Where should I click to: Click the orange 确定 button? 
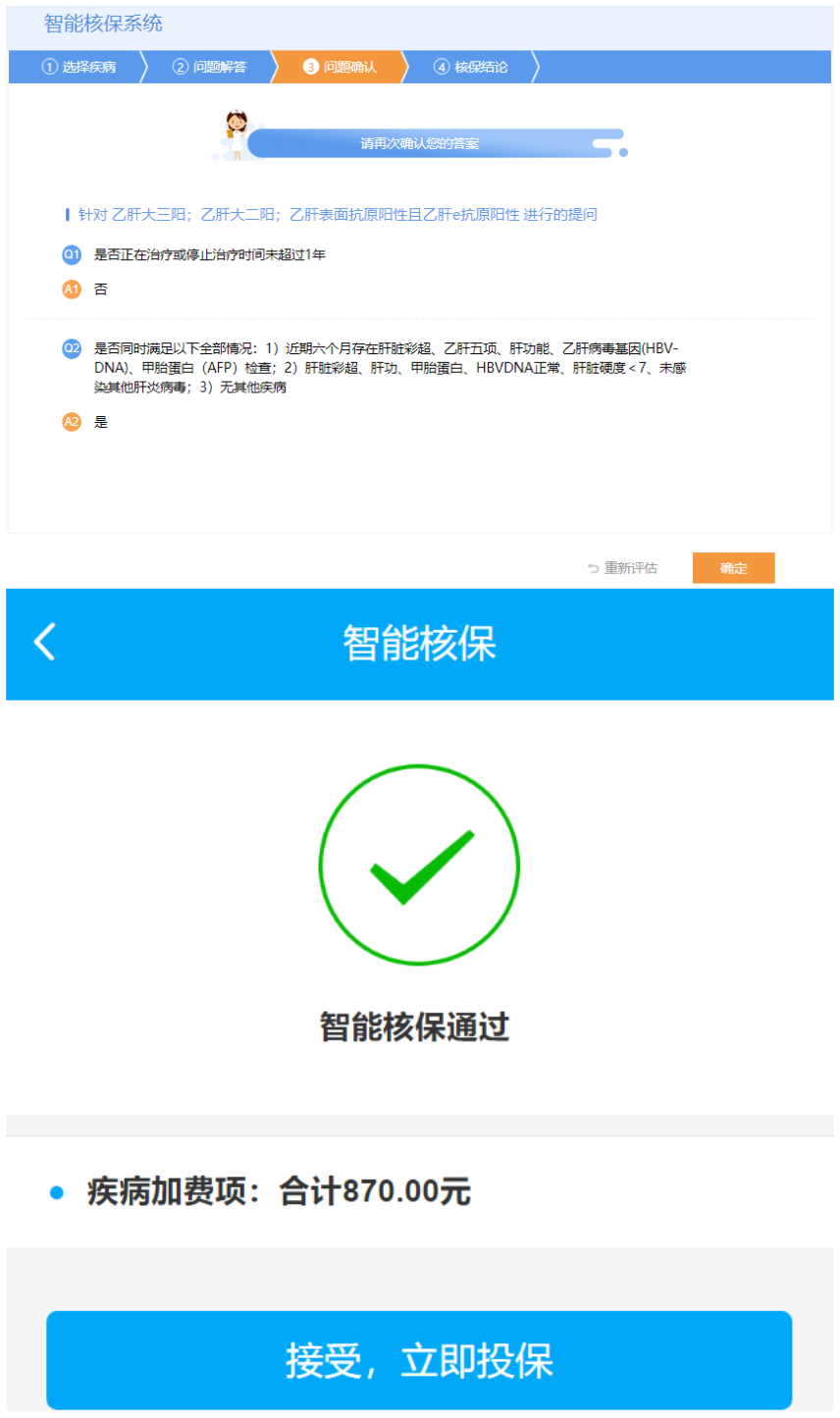pyautogui.click(x=734, y=568)
